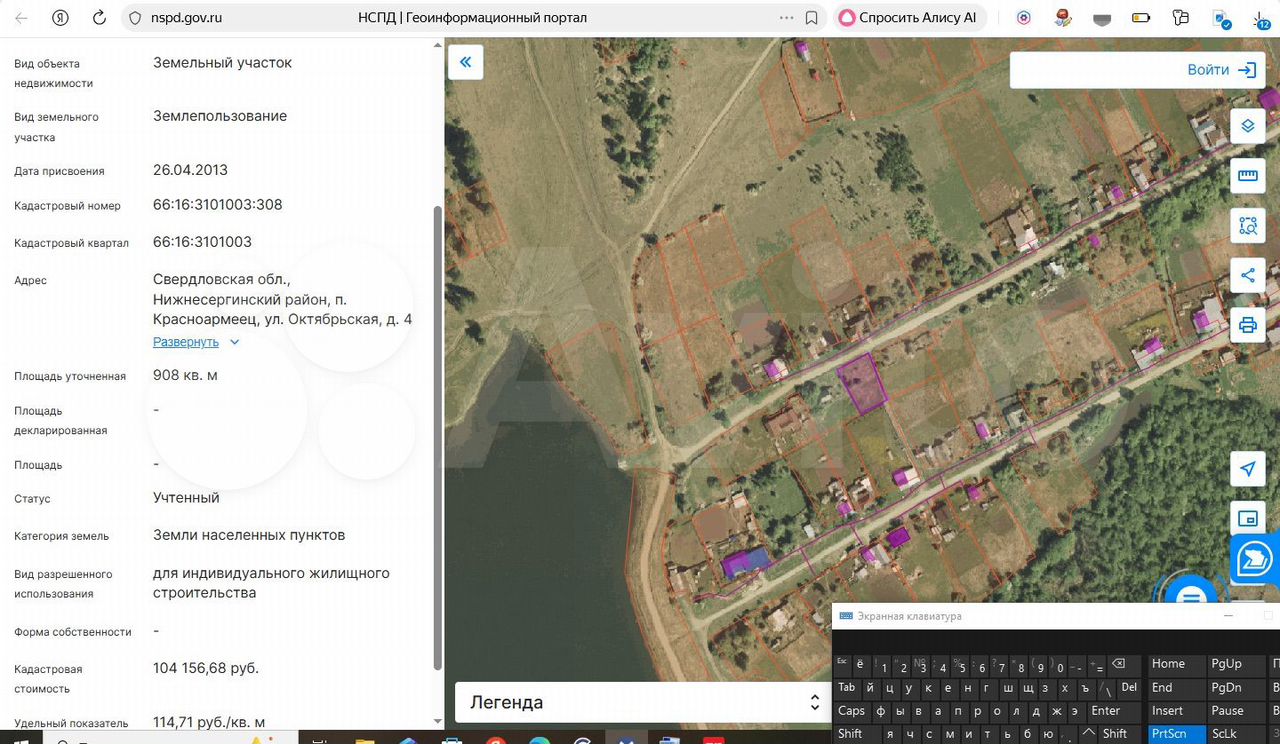Reload the page in browser toolbar

coord(99,18)
